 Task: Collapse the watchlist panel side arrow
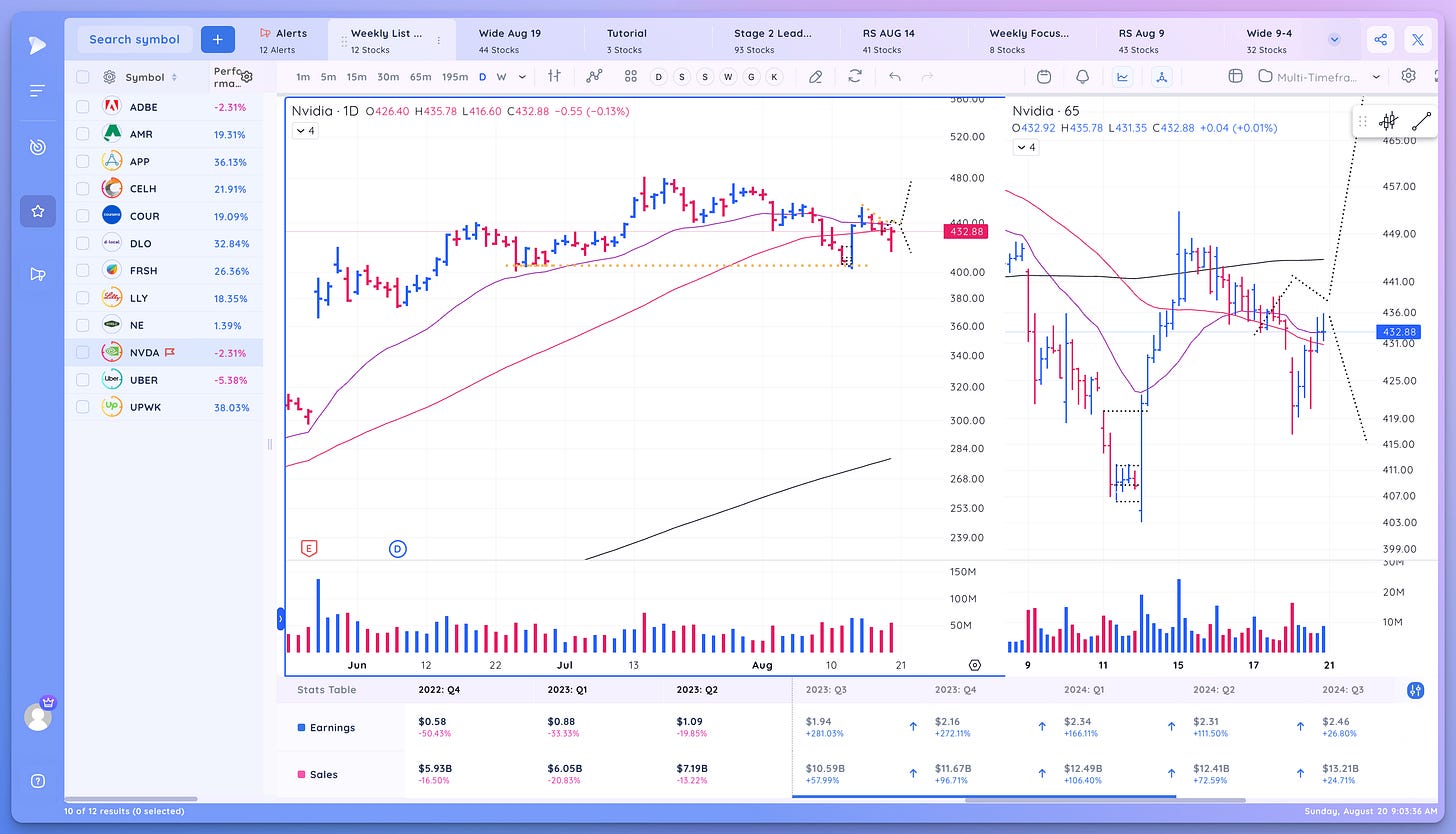[280, 620]
